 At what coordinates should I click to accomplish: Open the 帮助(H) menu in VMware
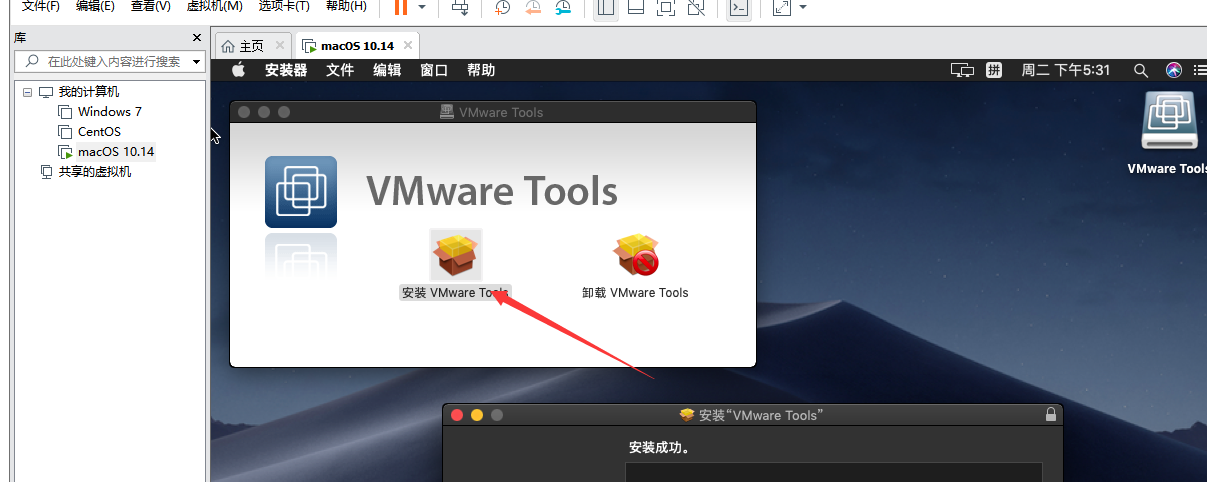(x=346, y=6)
